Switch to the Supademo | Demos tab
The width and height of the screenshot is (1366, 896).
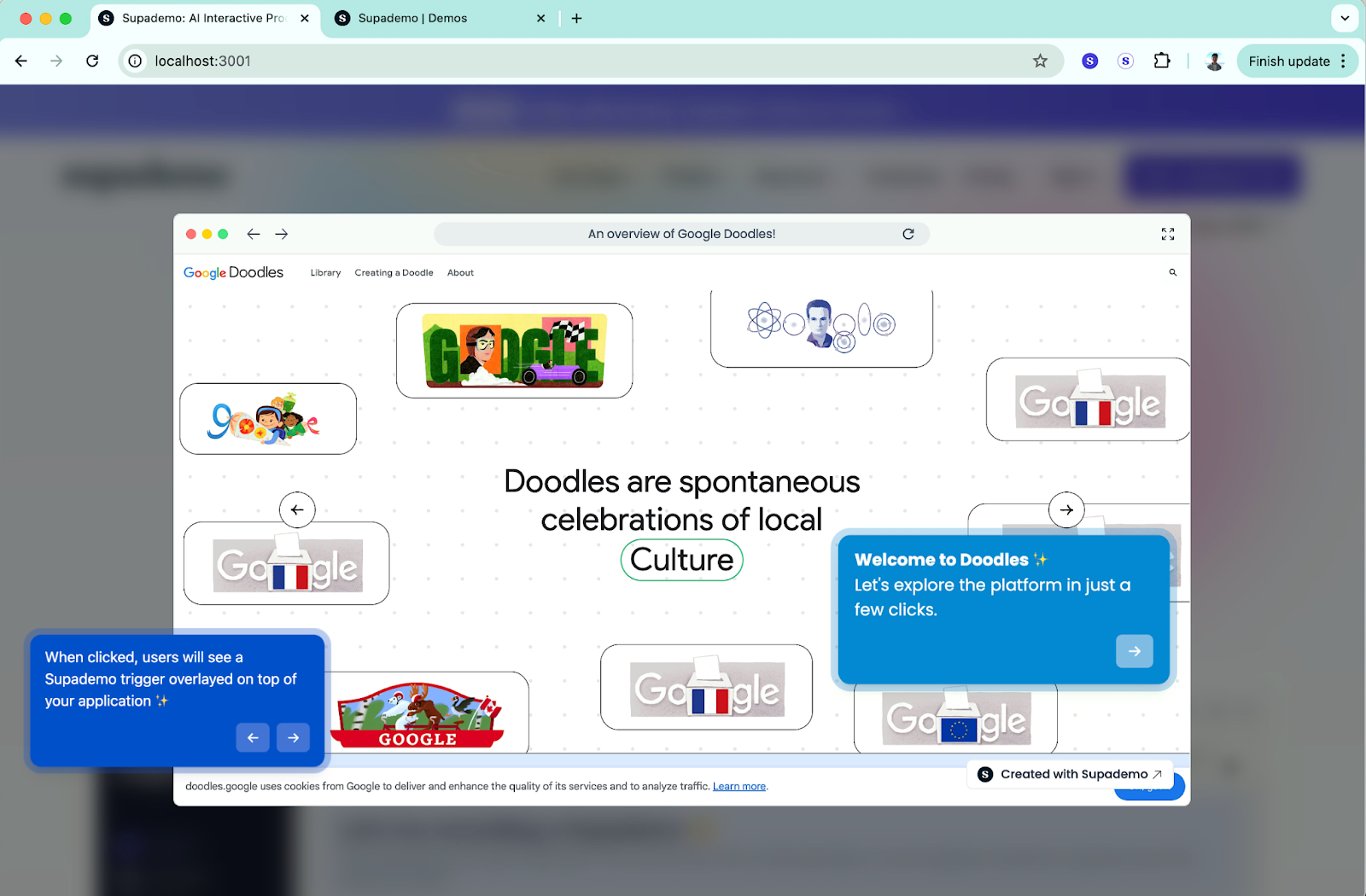pos(412,18)
